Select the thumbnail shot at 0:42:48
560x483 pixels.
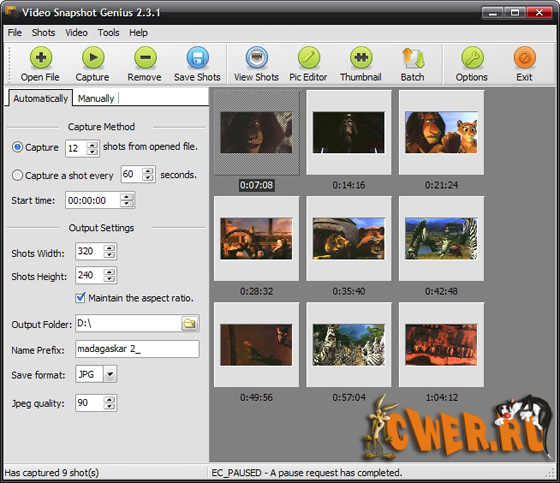click(x=441, y=239)
